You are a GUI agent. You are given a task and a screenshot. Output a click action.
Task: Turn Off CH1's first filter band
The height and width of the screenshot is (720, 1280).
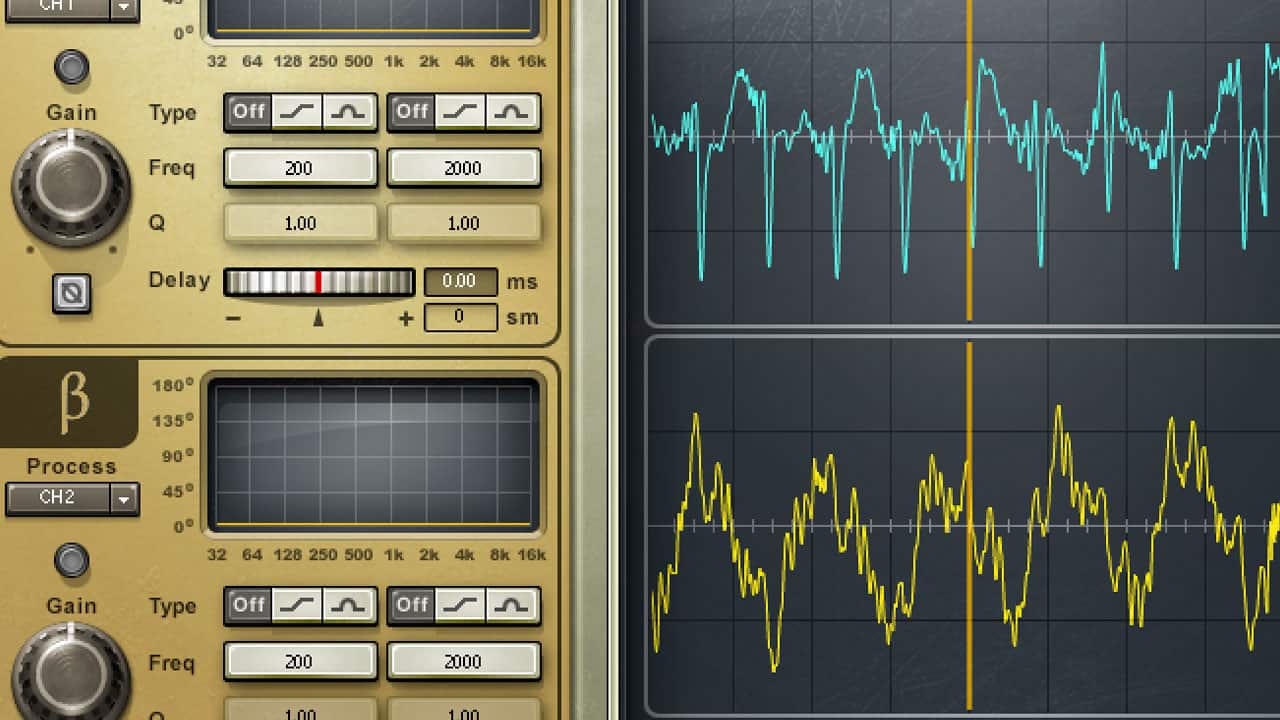click(247, 112)
